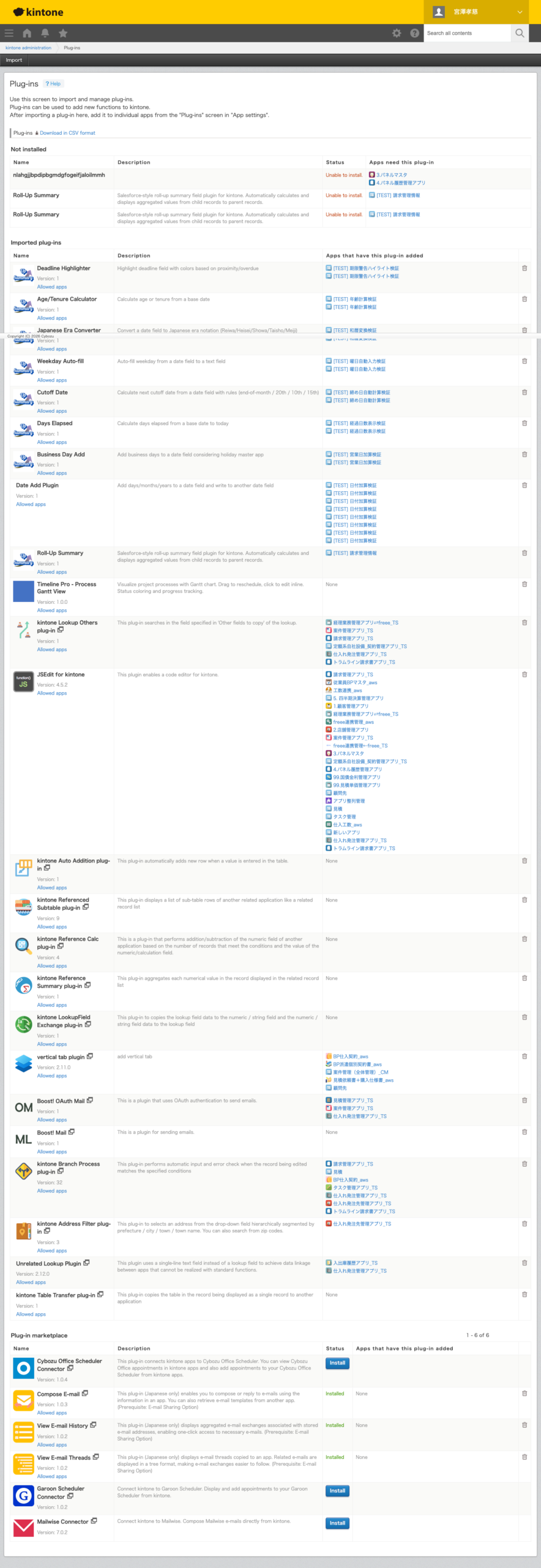
Task: Install the Mailwise Connector plug-in
Action: pyautogui.click(x=337, y=1523)
